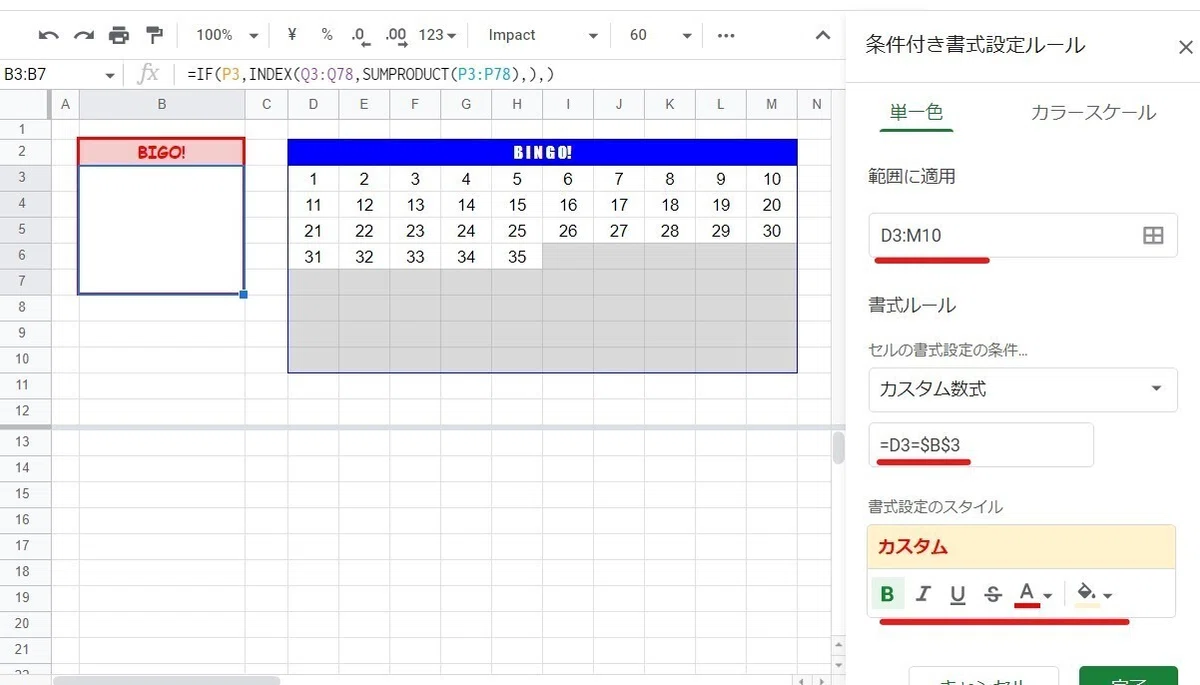Select column M header

[771, 104]
